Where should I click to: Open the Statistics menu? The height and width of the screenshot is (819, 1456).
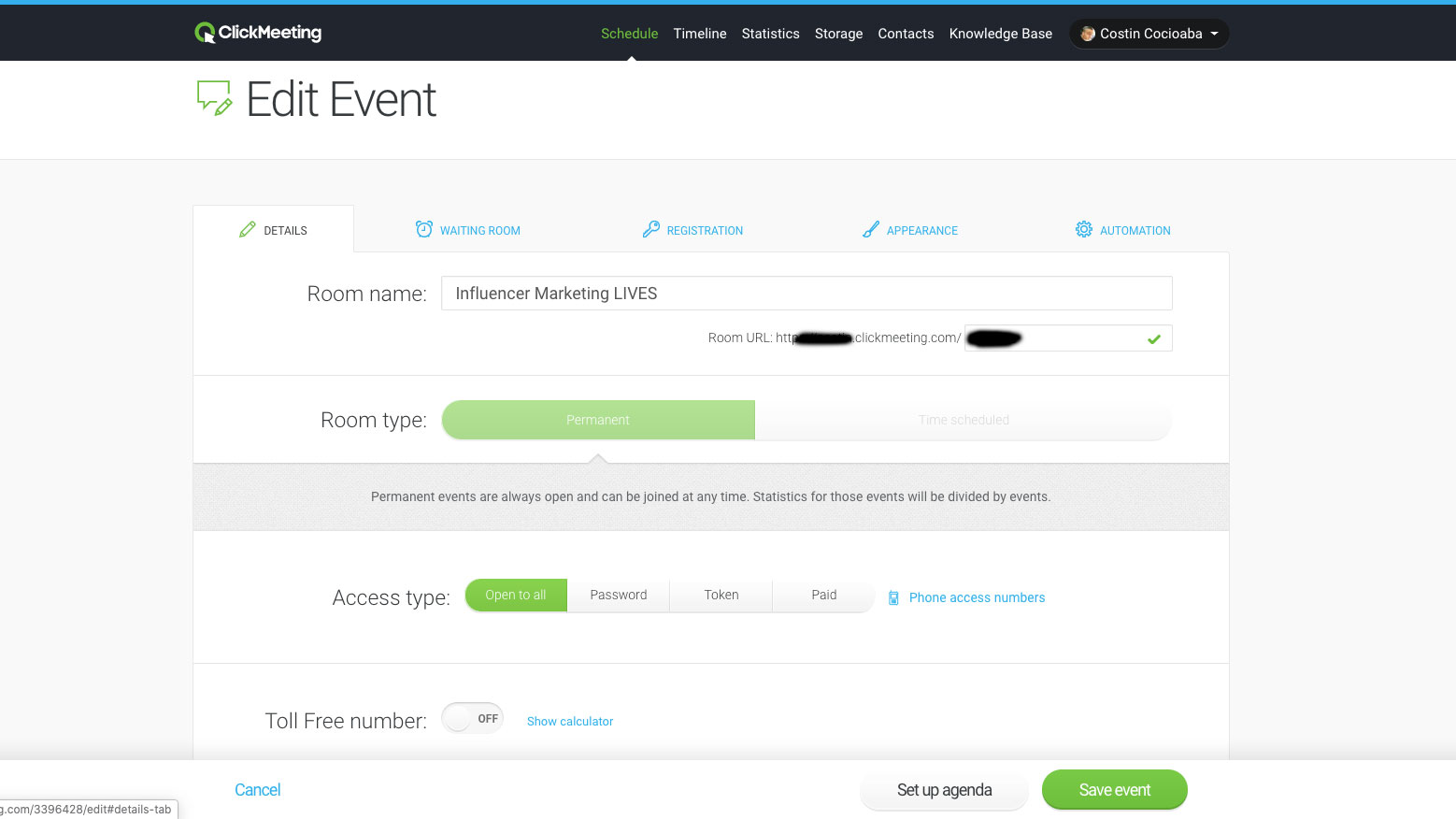(x=770, y=34)
